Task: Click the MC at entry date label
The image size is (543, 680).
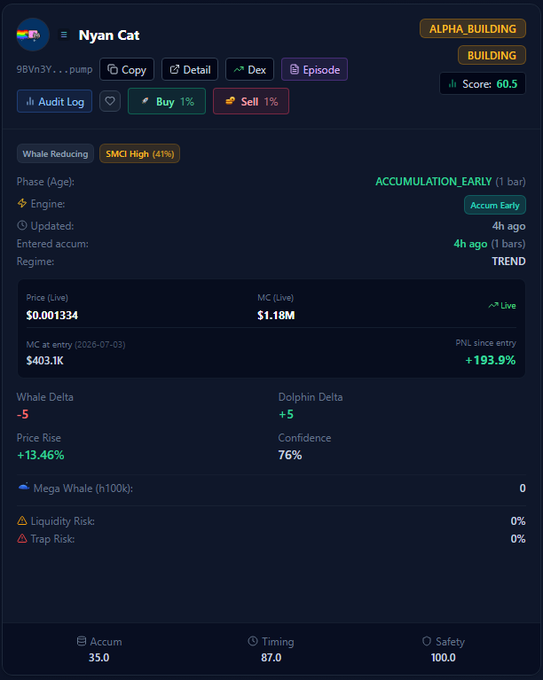Action: pyautogui.click(x=75, y=345)
